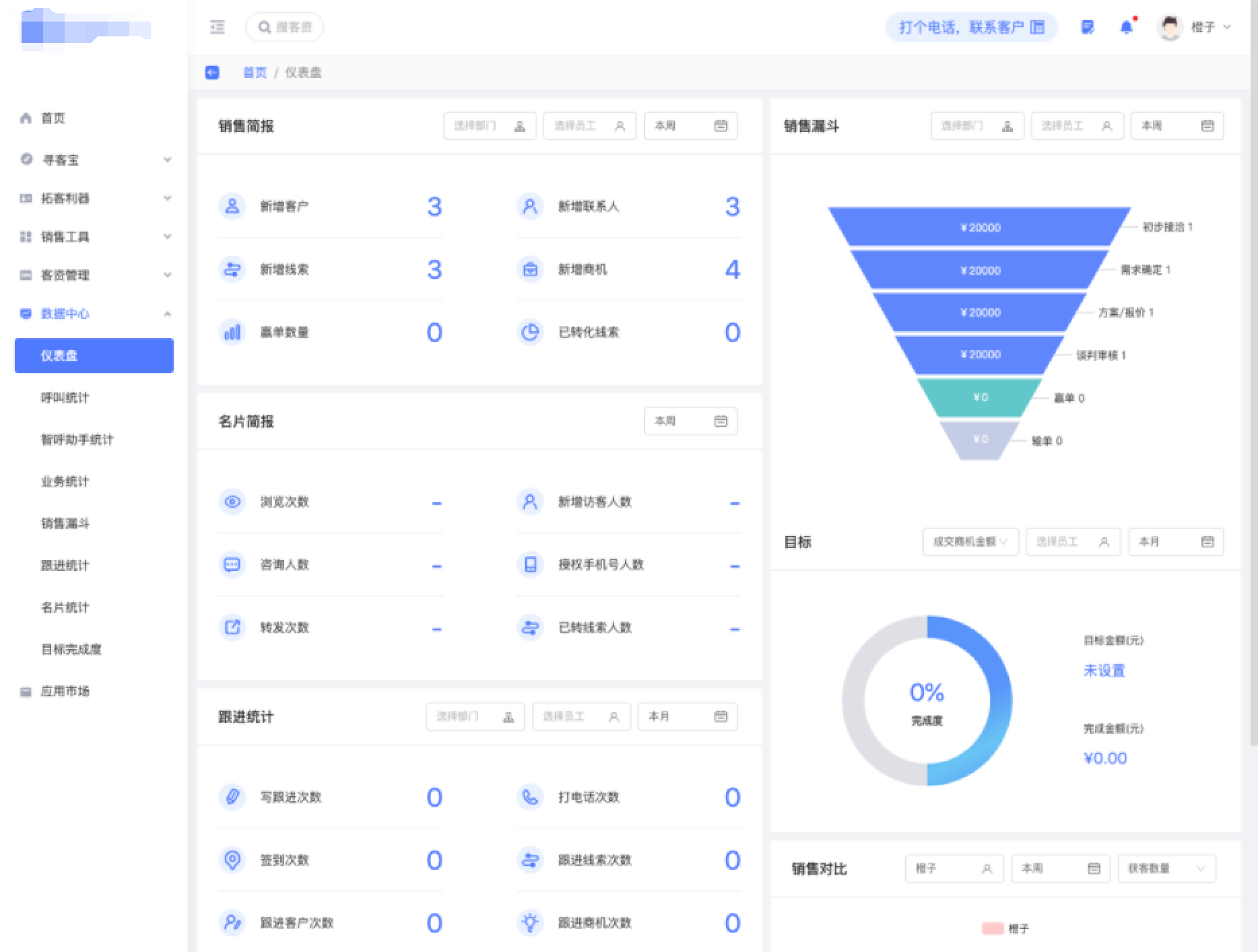Expand the 销售工具 sidebar menu
The height and width of the screenshot is (952, 1258).
(x=94, y=236)
